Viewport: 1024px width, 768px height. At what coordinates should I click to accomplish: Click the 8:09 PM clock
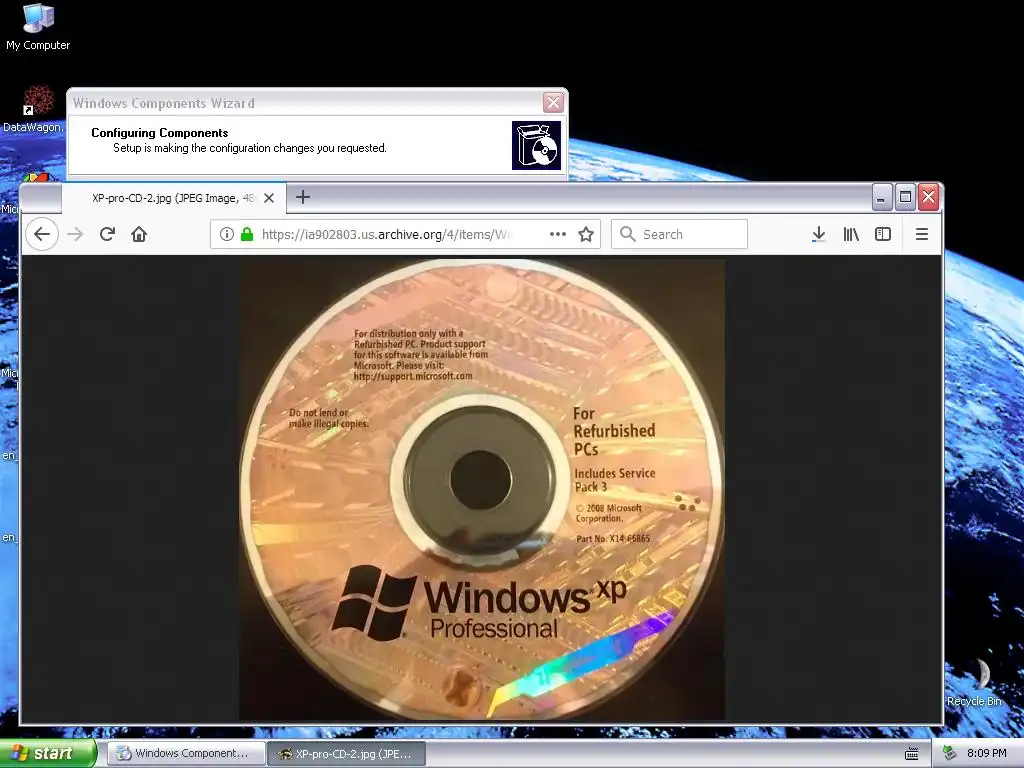pyautogui.click(x=986, y=753)
